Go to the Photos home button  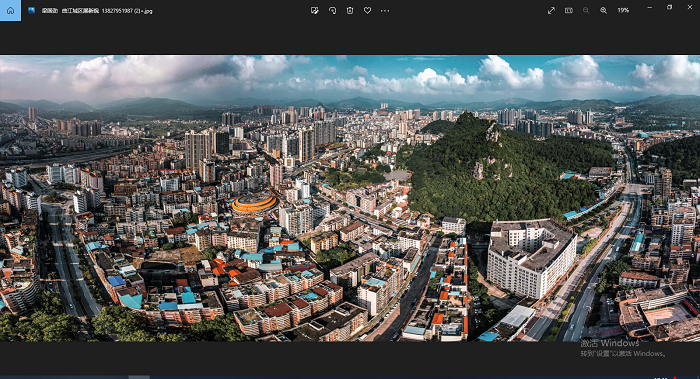[x=10, y=10]
